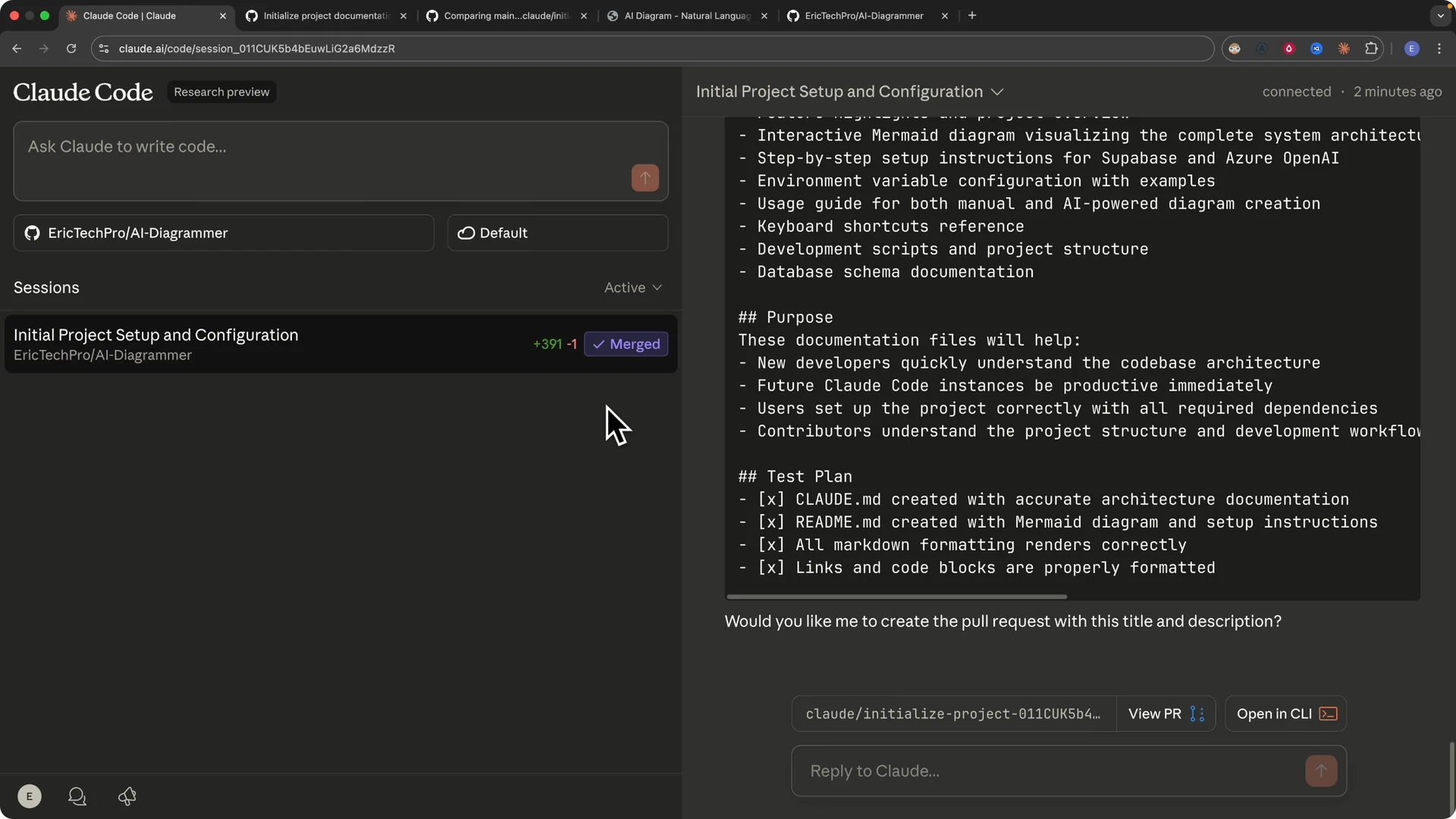
Task: Click the Research preview badge
Action: pyautogui.click(x=221, y=92)
